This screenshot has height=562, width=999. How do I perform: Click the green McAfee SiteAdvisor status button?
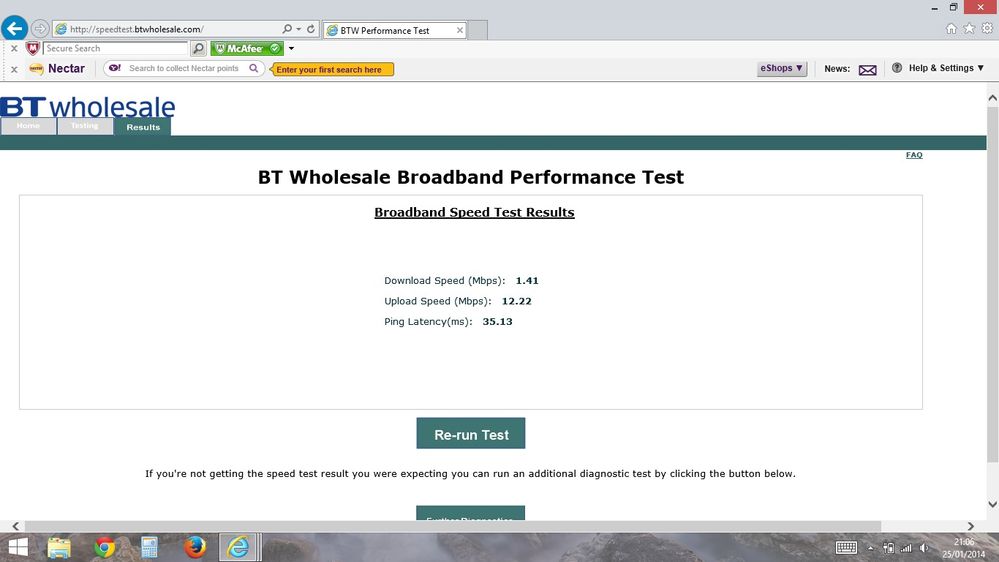coord(247,48)
